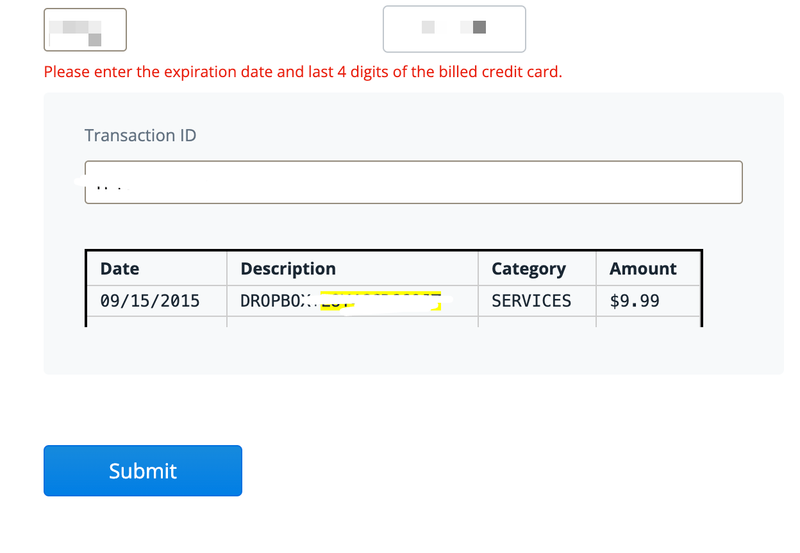The width and height of the screenshot is (800, 553).
Task: Click the dark gray square in top-right box
Action: click(x=479, y=27)
